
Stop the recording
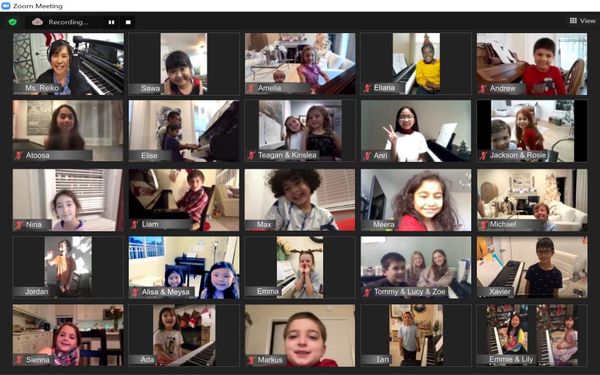click(128, 22)
